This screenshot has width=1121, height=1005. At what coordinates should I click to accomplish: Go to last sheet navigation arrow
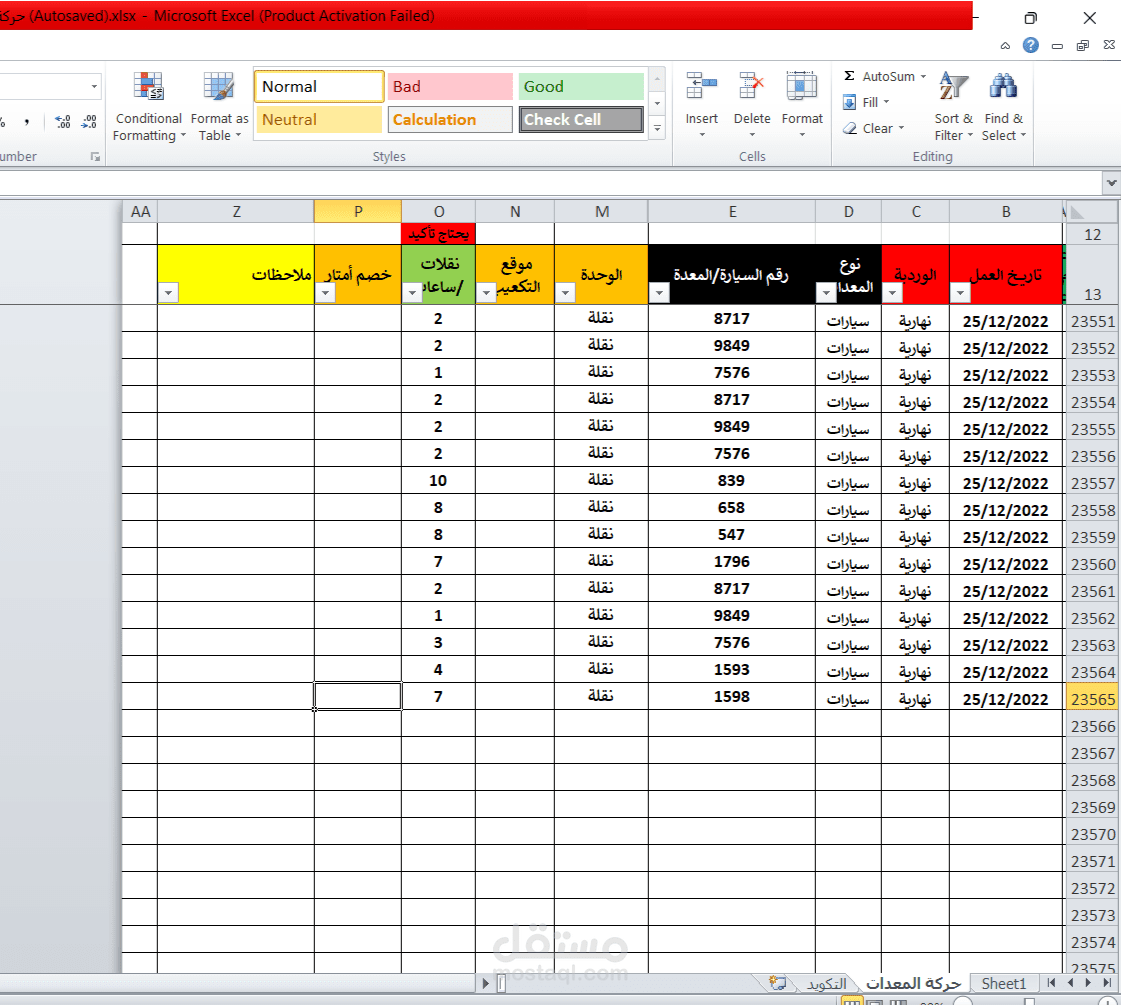1107,983
